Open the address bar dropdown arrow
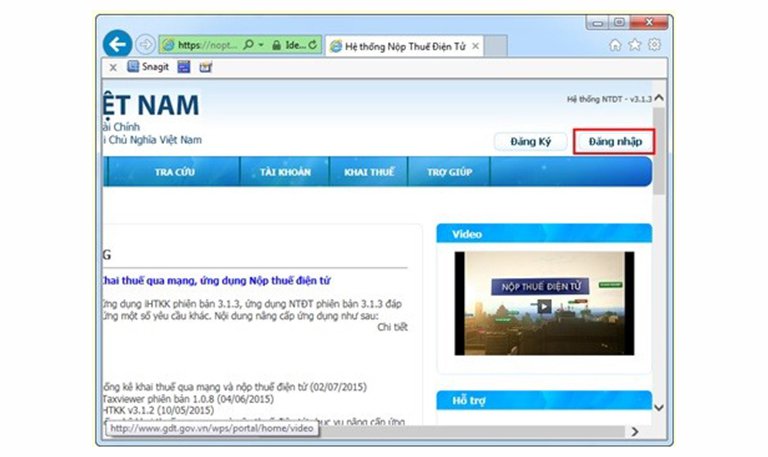The width and height of the screenshot is (768, 457). (x=261, y=45)
